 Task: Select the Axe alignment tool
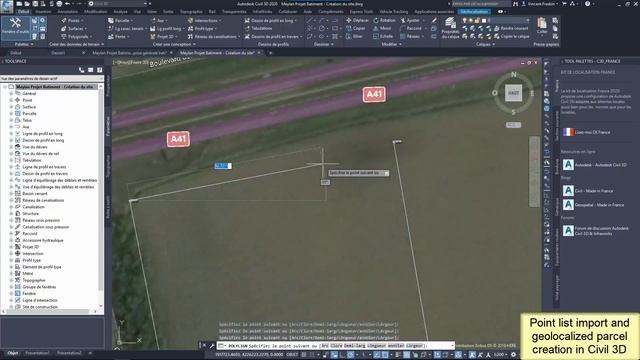[158, 20]
